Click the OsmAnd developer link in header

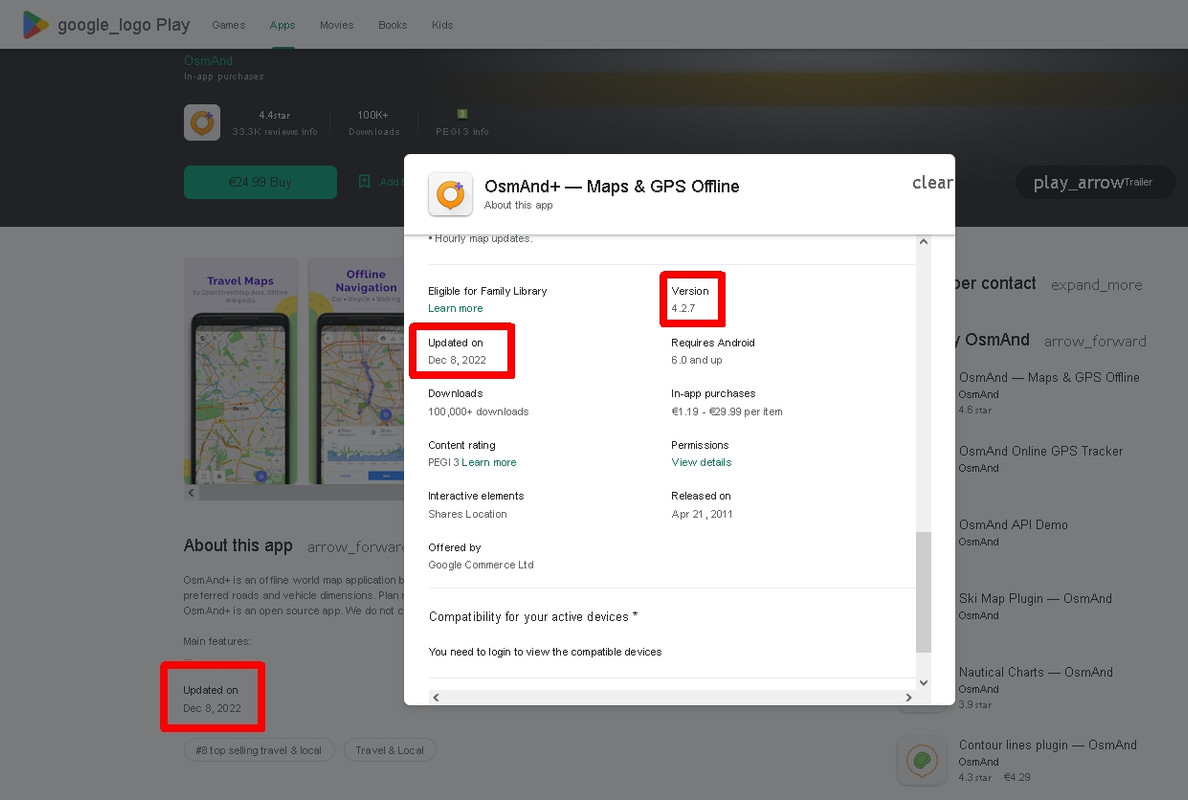tap(208, 61)
